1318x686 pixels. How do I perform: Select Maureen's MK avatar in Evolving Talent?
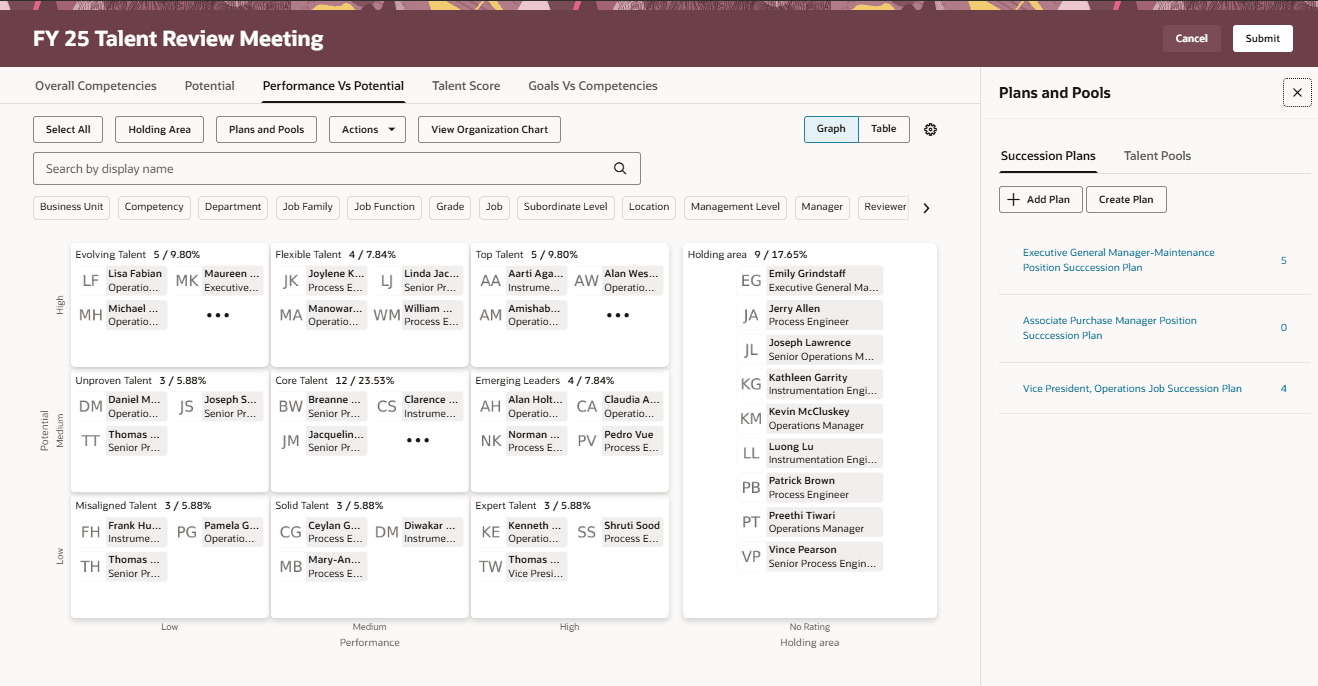coord(187,281)
